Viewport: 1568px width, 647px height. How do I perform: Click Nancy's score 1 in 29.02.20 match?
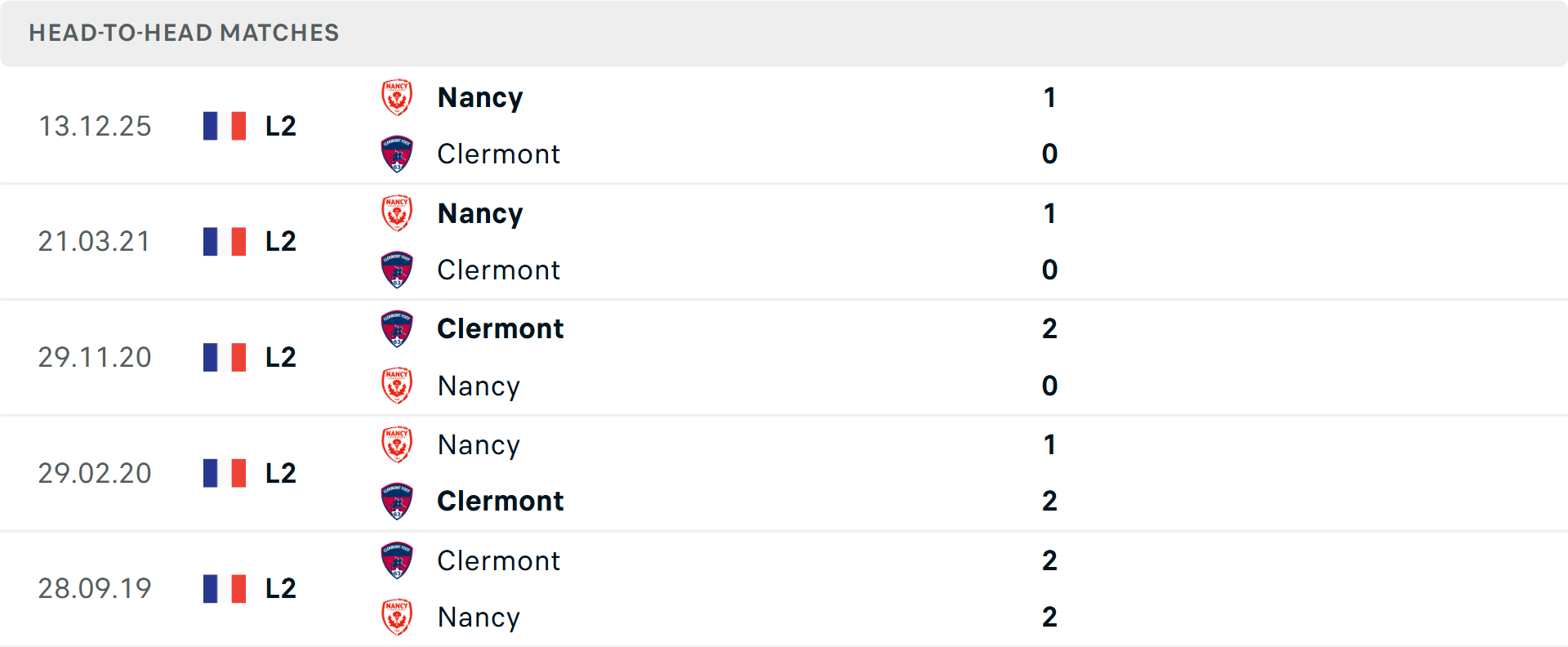click(1049, 445)
